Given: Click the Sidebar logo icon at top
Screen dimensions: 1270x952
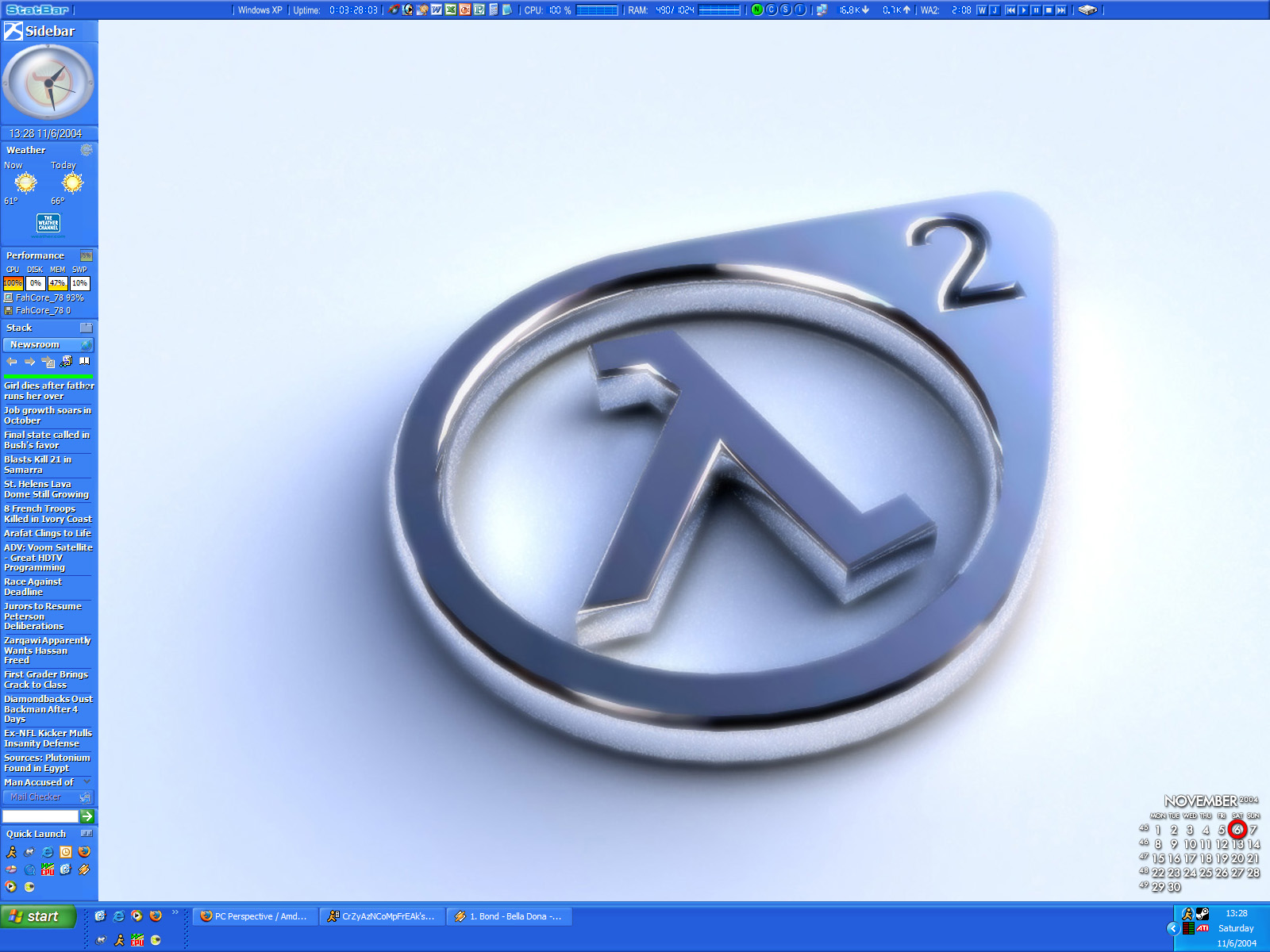Looking at the screenshot, I should [x=13, y=31].
